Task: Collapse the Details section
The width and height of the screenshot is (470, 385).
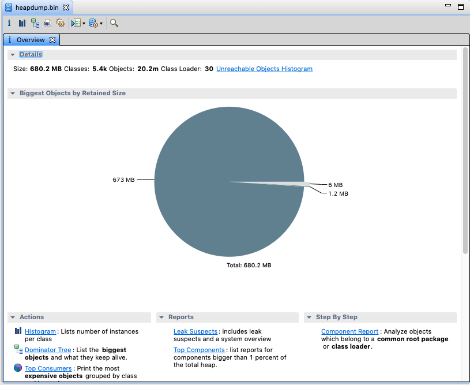Action: point(13,54)
